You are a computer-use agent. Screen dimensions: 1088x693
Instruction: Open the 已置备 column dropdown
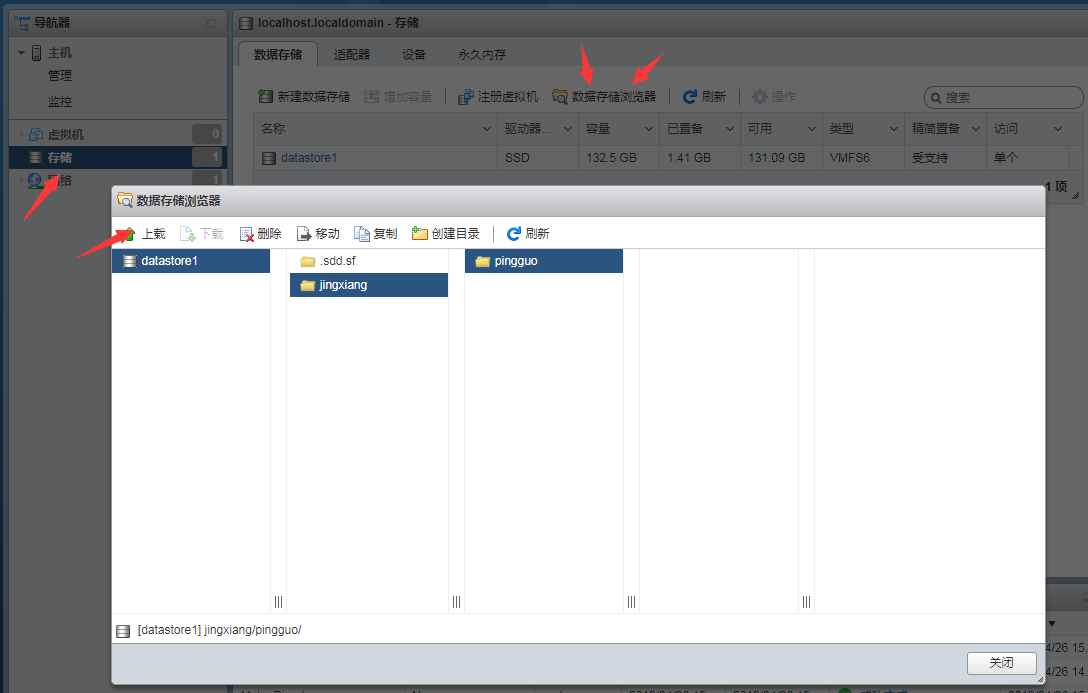point(730,129)
